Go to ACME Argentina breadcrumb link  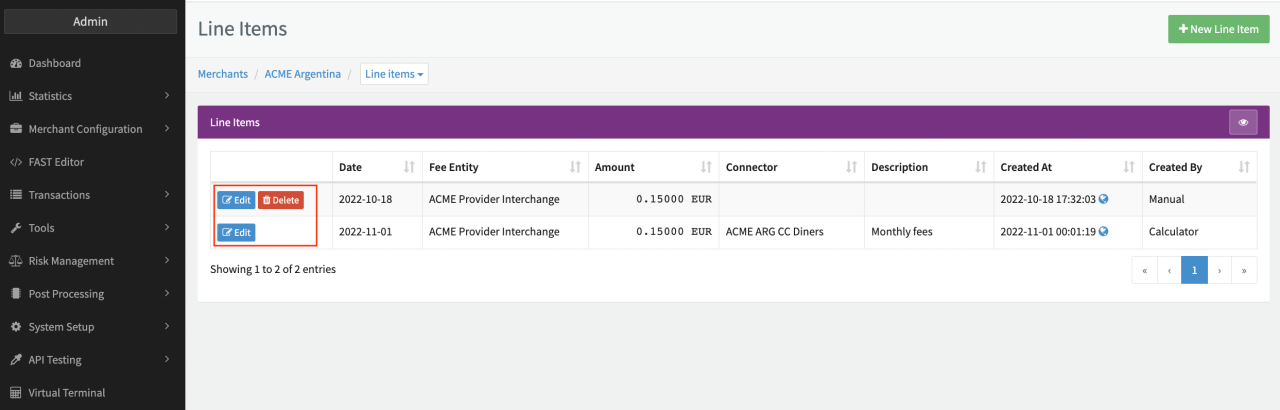303,74
